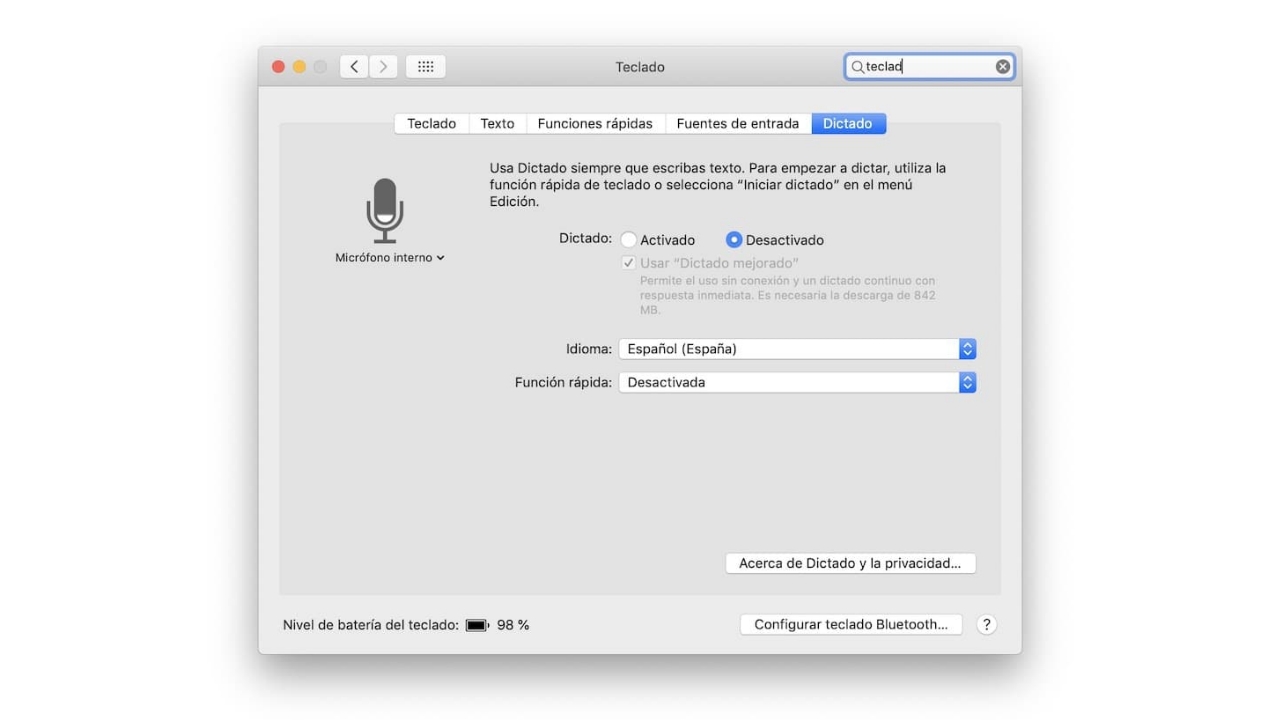Go back with the left chevron button
This screenshot has height=720, width=1280.
(354, 67)
